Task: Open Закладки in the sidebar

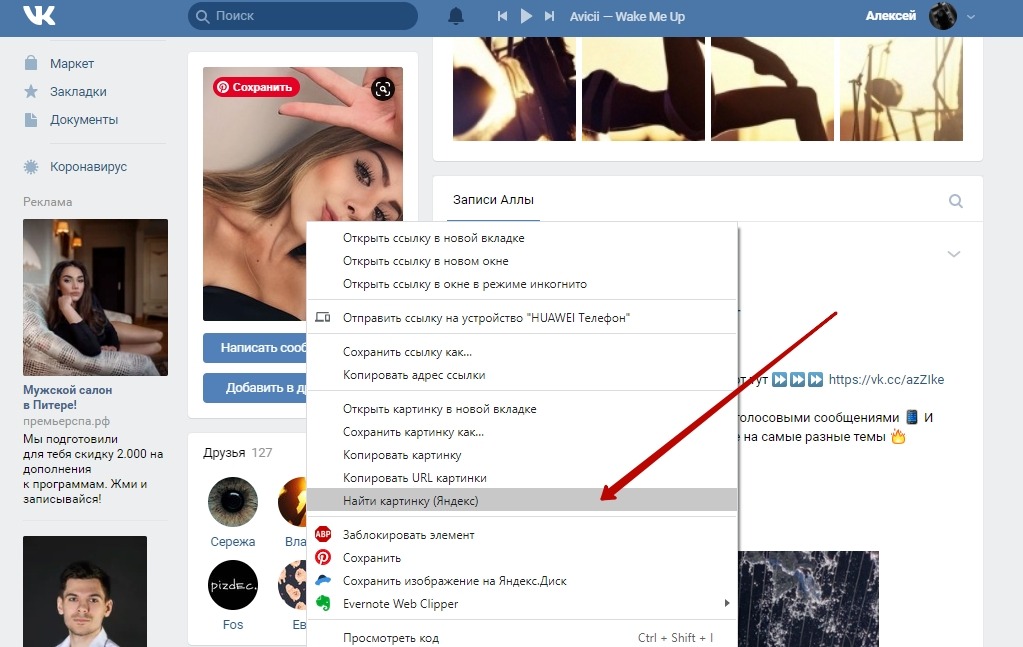Action: click(x=78, y=91)
